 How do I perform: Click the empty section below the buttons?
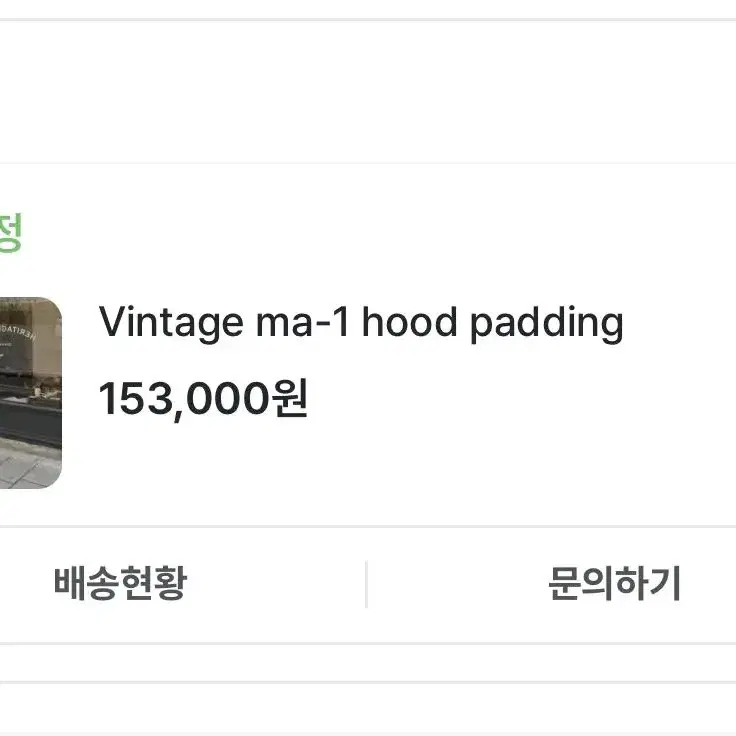[x=368, y=663]
